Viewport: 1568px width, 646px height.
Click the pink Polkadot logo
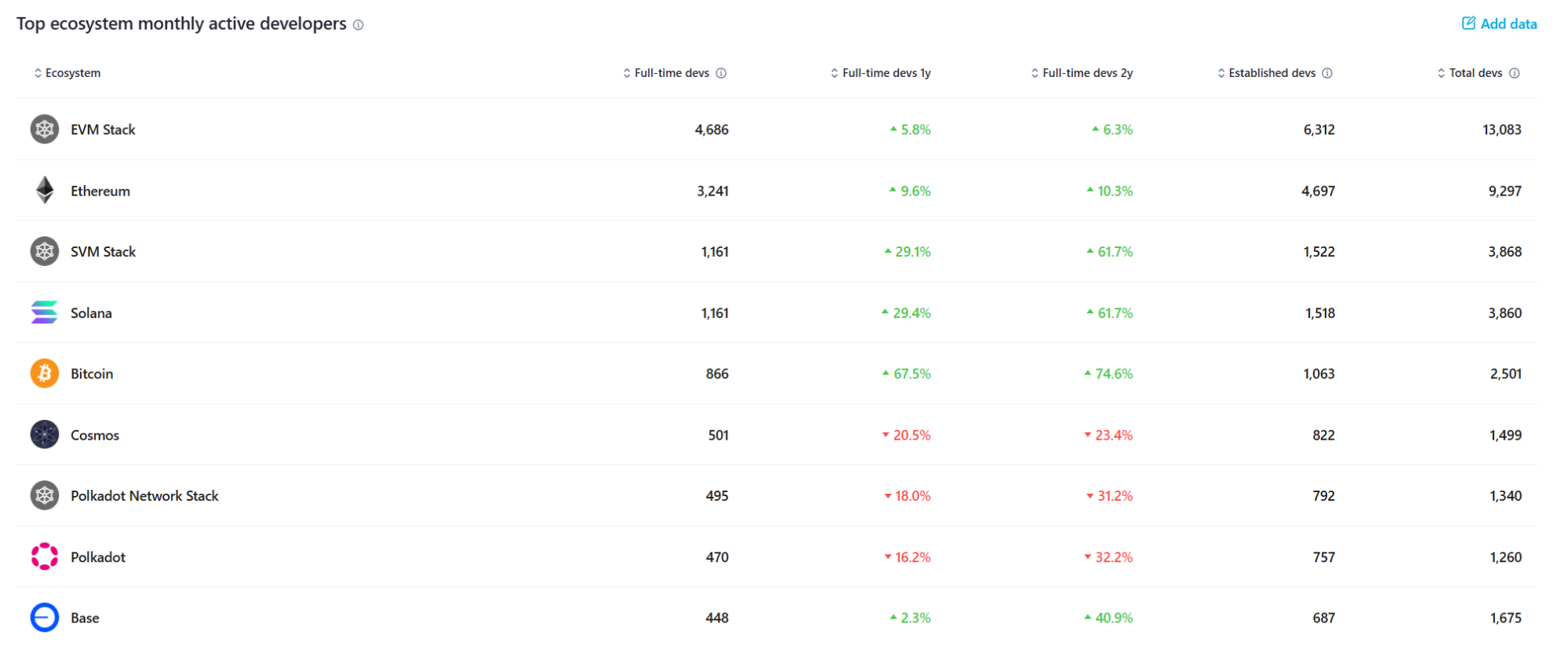tap(45, 557)
